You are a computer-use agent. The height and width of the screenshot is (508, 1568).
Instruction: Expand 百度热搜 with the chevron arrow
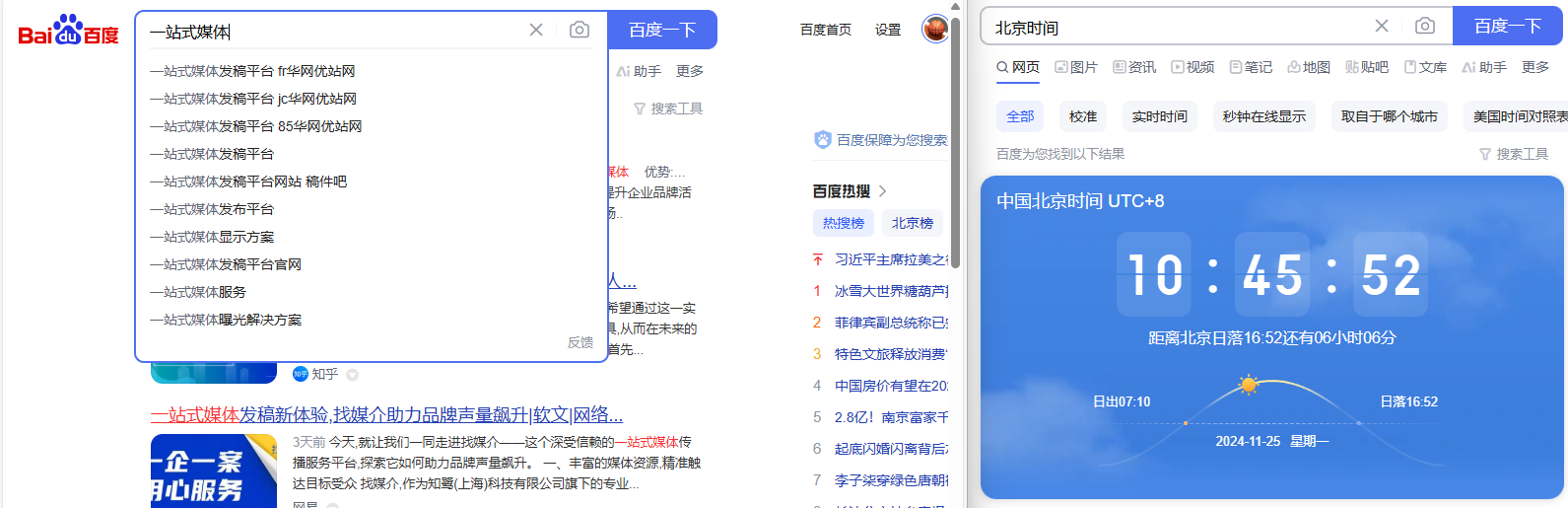coord(882,191)
